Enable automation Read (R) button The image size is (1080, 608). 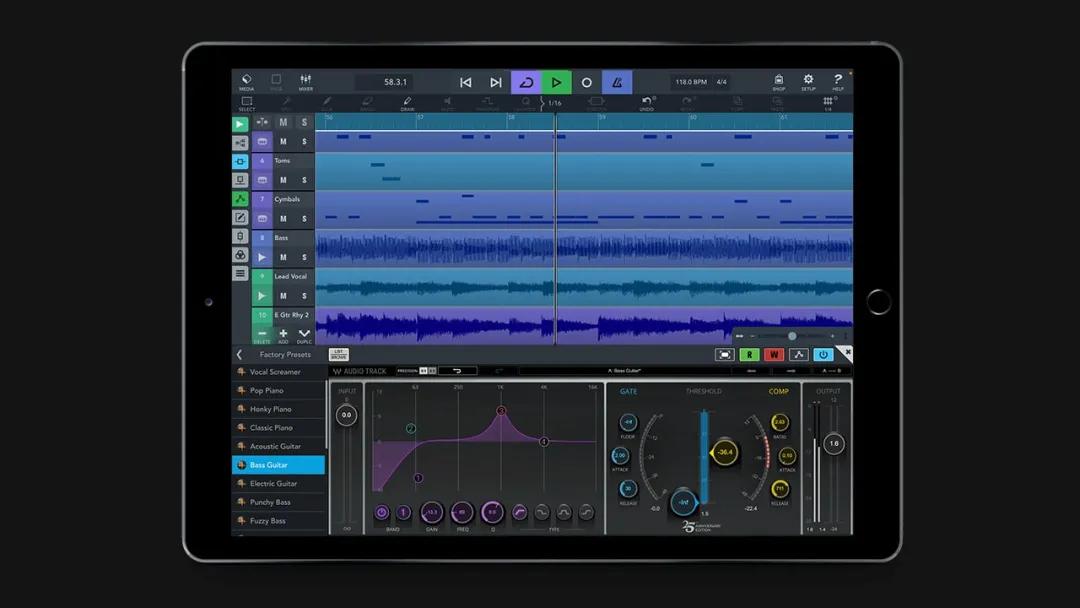749,355
